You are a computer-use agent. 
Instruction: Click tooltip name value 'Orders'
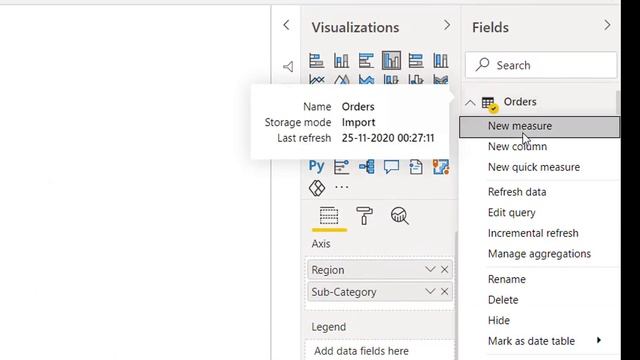(x=358, y=107)
